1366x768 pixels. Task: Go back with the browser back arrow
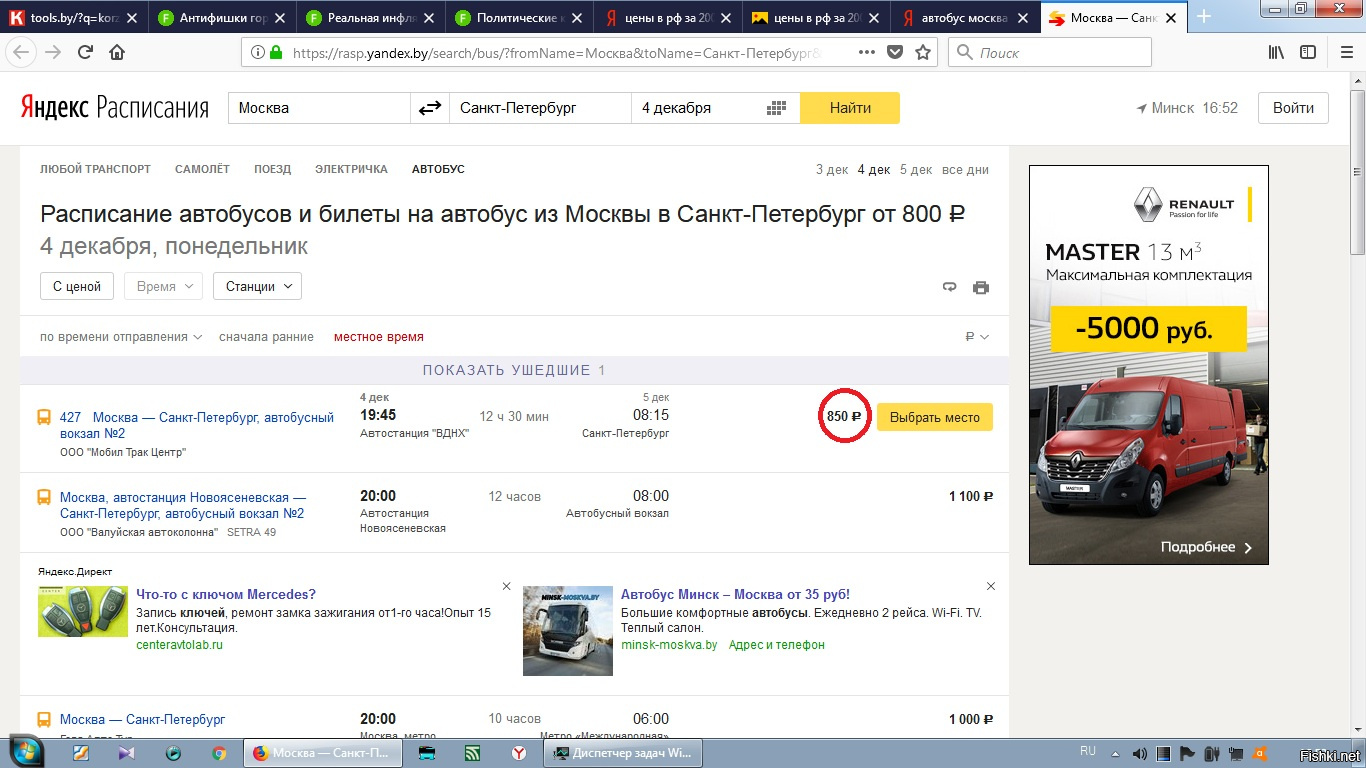(22, 52)
